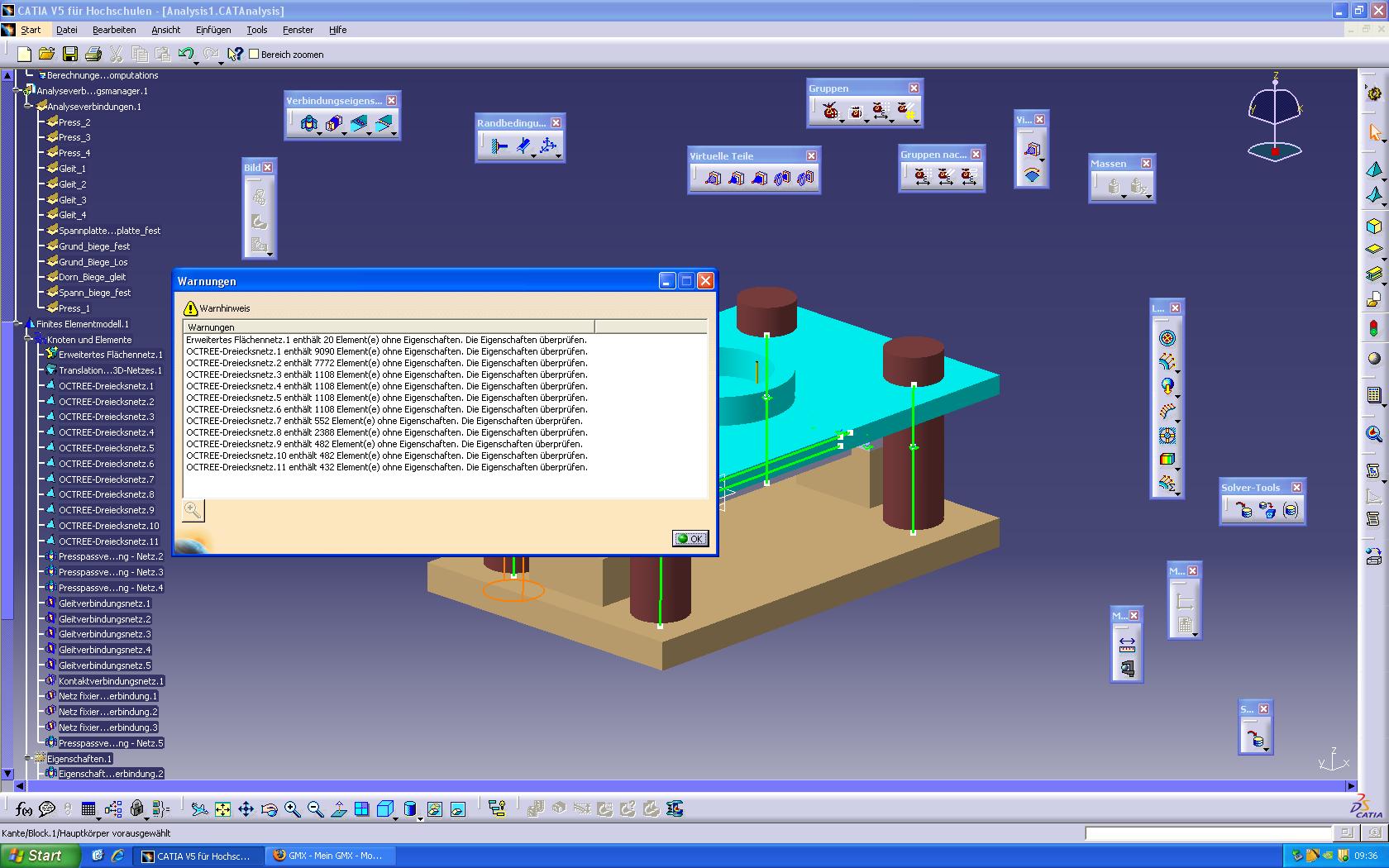Select the OCTREE-Dreiecksnetz.11 warning line
1389x868 pixels.
click(387, 467)
